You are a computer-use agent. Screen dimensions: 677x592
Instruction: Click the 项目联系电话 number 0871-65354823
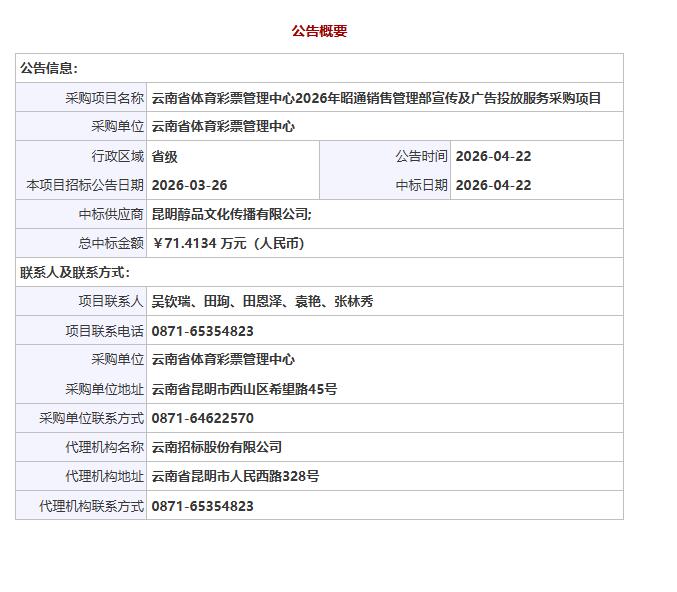click(x=202, y=331)
